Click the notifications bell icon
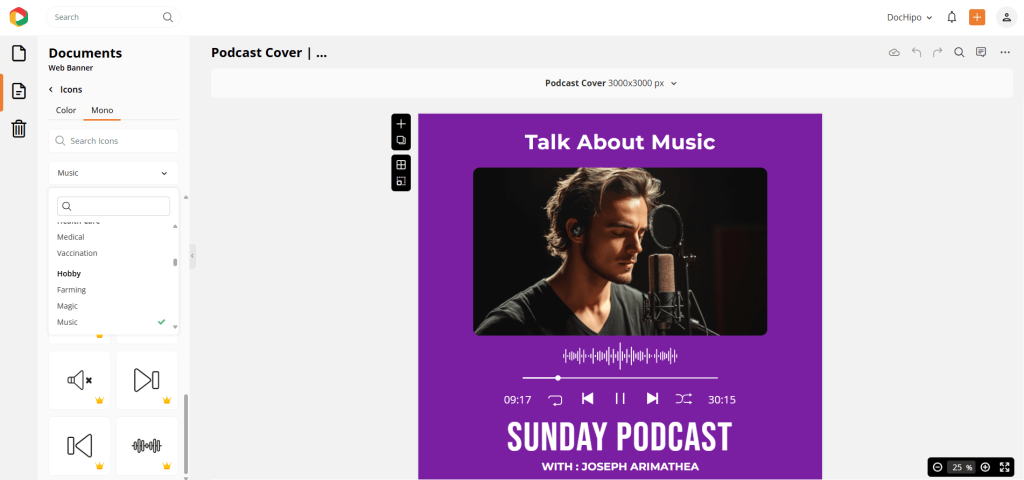 (x=951, y=17)
